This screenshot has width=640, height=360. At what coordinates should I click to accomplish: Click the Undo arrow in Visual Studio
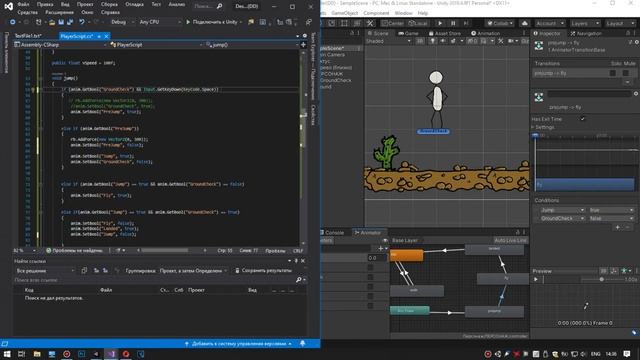click(82, 22)
